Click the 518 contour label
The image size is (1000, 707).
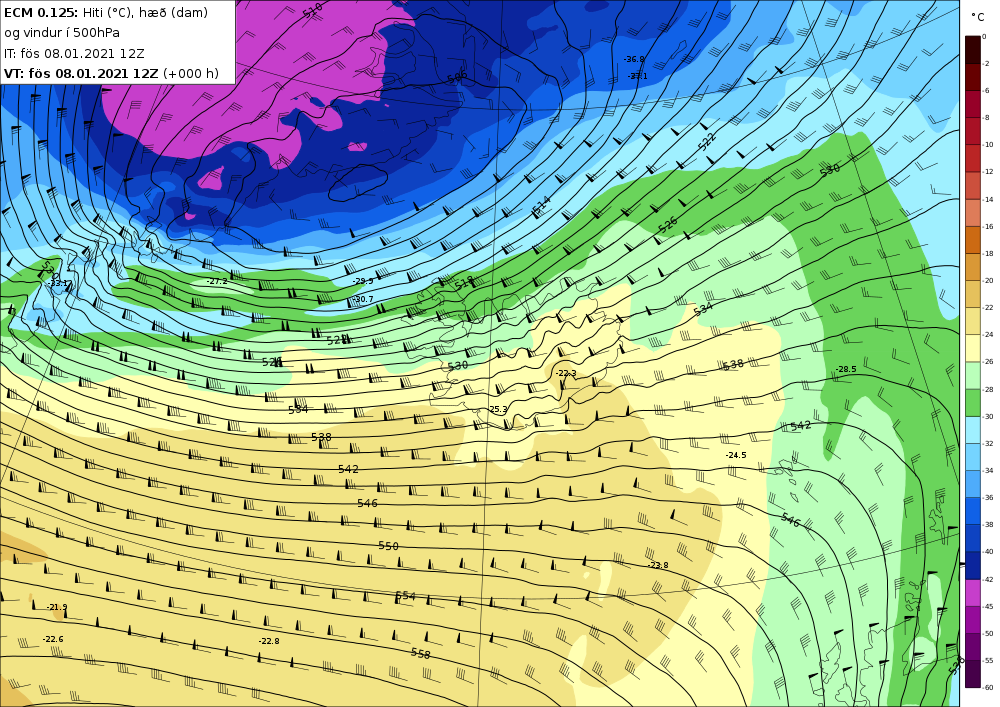click(464, 283)
